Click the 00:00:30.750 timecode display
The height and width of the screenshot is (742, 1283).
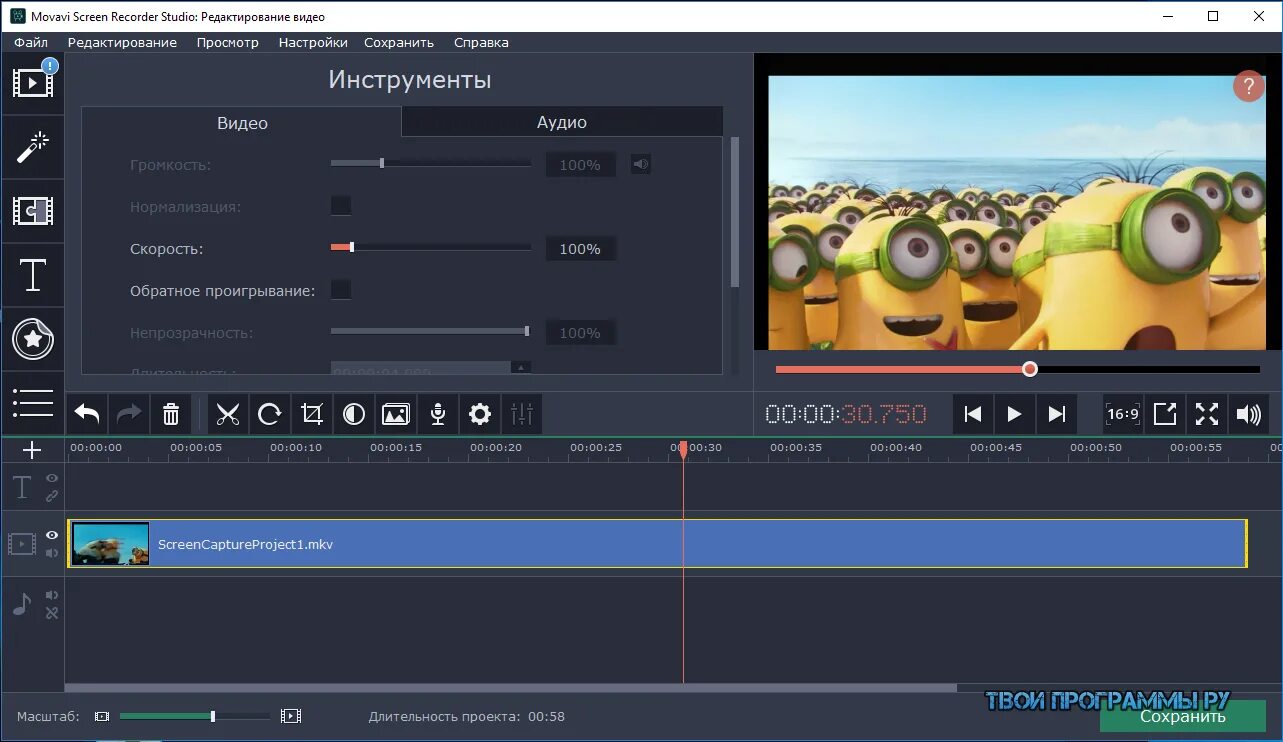(x=846, y=414)
